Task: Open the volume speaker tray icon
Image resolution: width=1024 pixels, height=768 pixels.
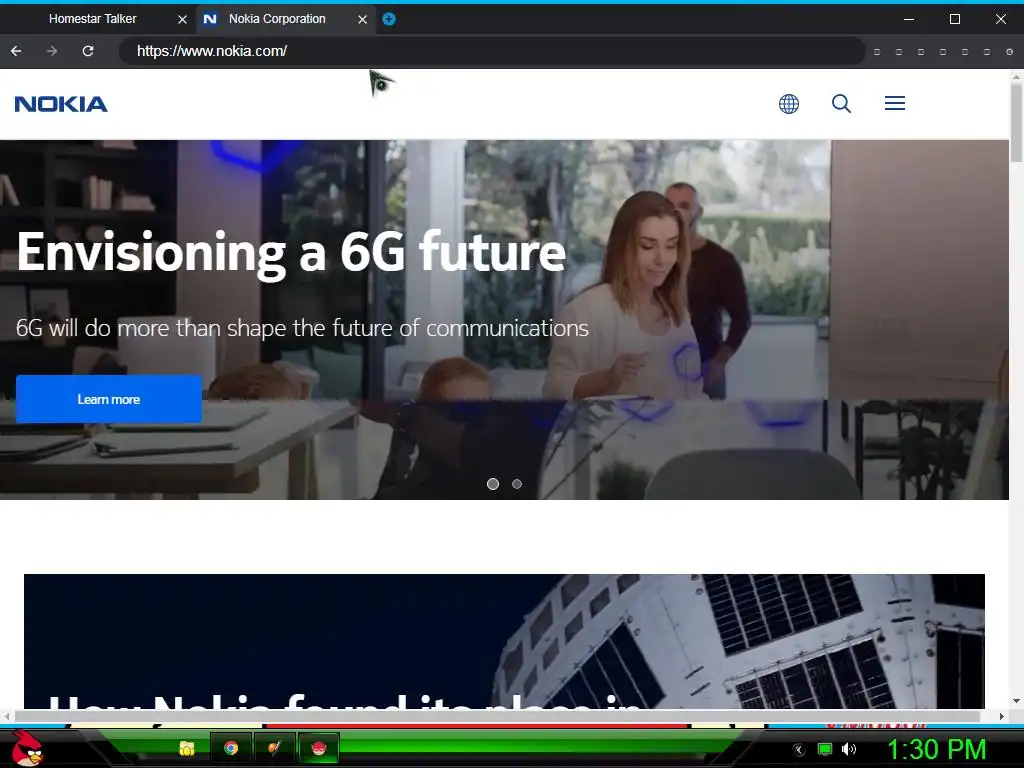Action: click(849, 749)
